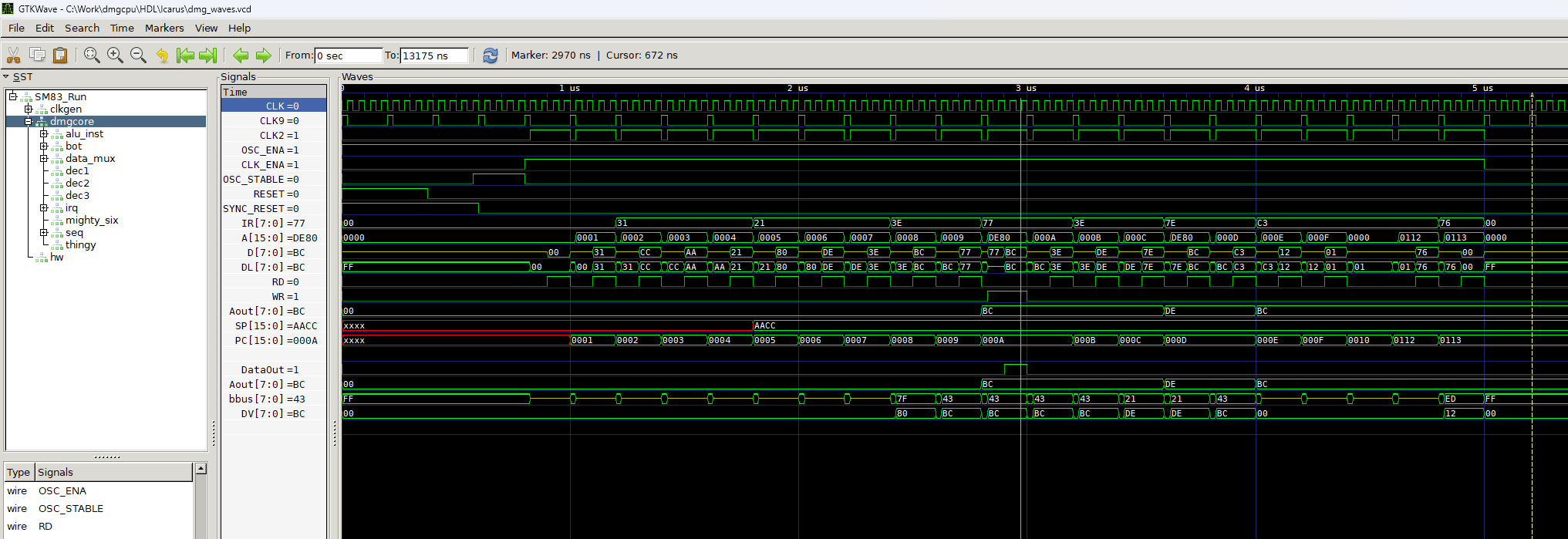Image resolution: width=1568 pixels, height=539 pixels.
Task: Find next edge with right green arrow
Action: click(x=264, y=55)
